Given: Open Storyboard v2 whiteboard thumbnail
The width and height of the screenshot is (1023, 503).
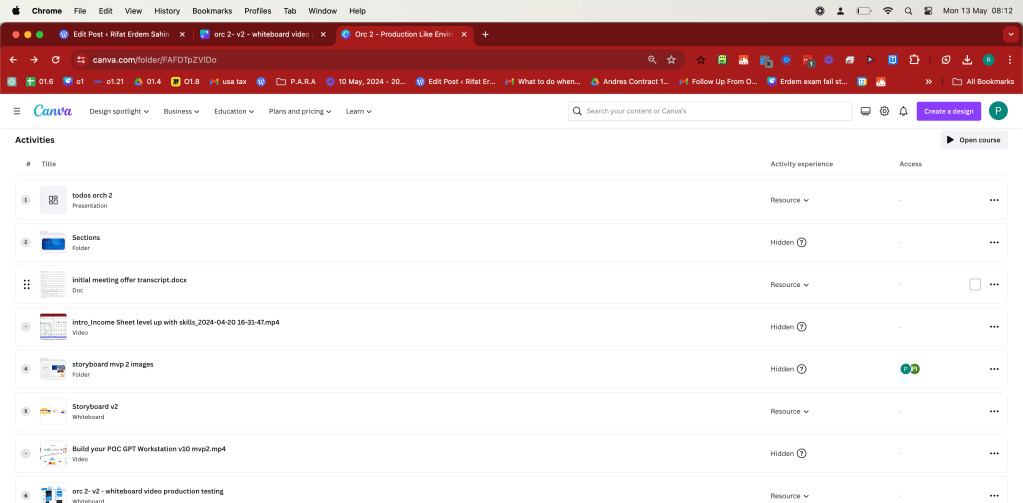Looking at the screenshot, I should (x=53, y=411).
